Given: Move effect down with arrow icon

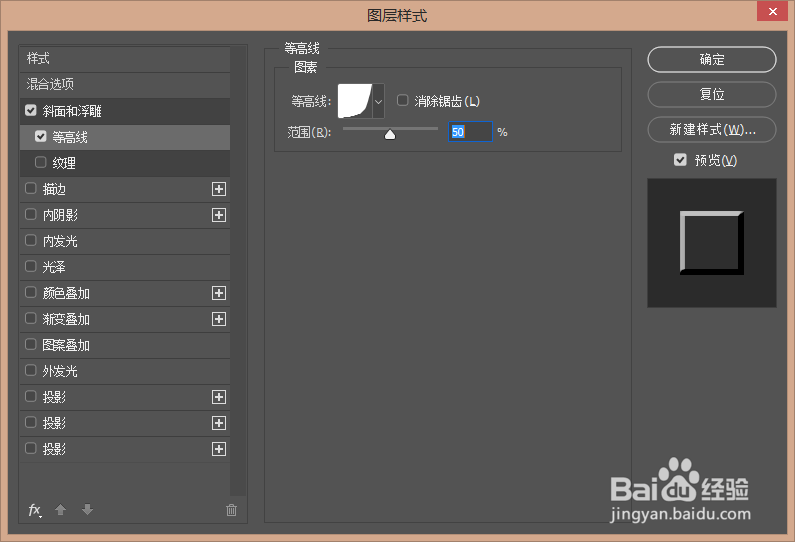Looking at the screenshot, I should 87,510.
